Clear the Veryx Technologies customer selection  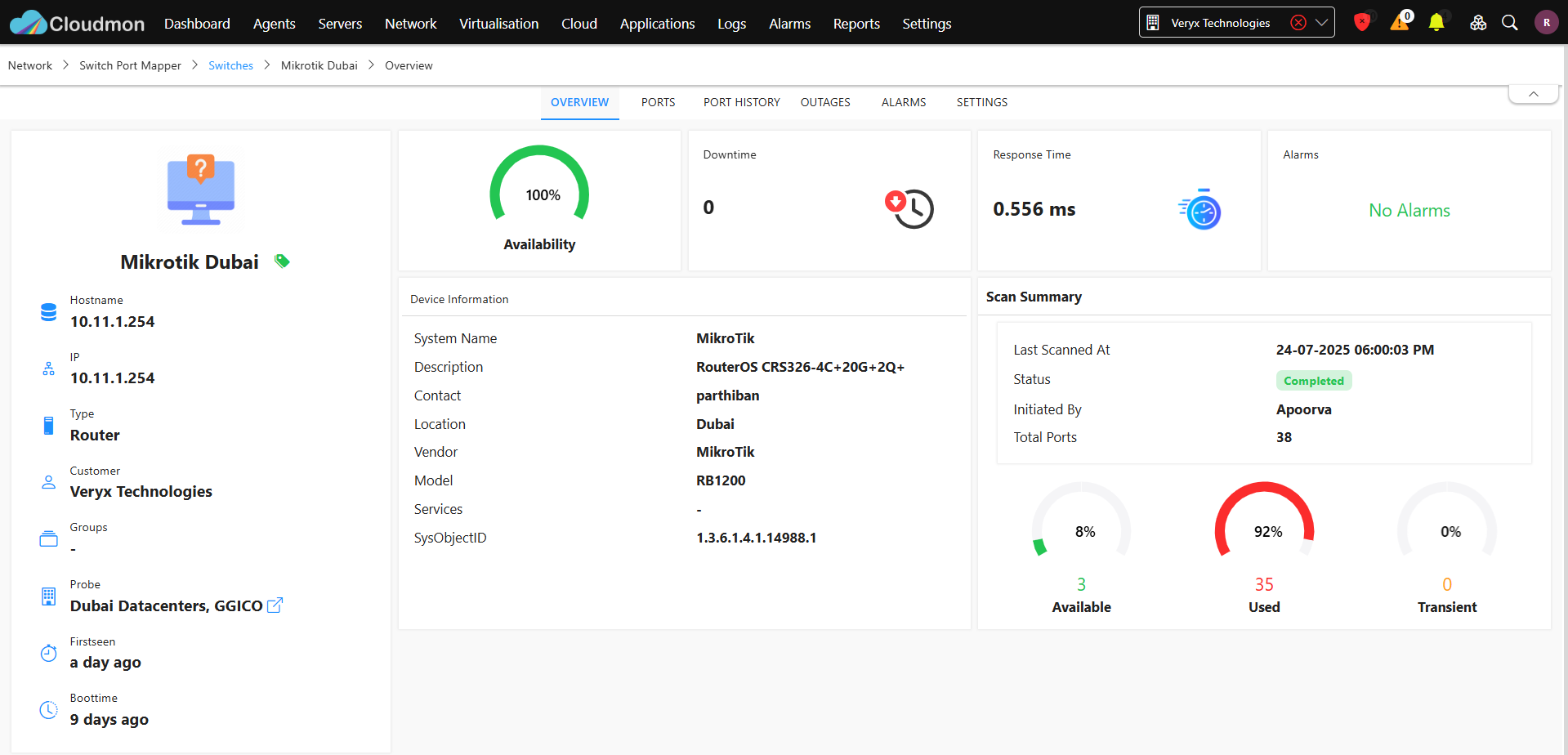tap(1298, 23)
